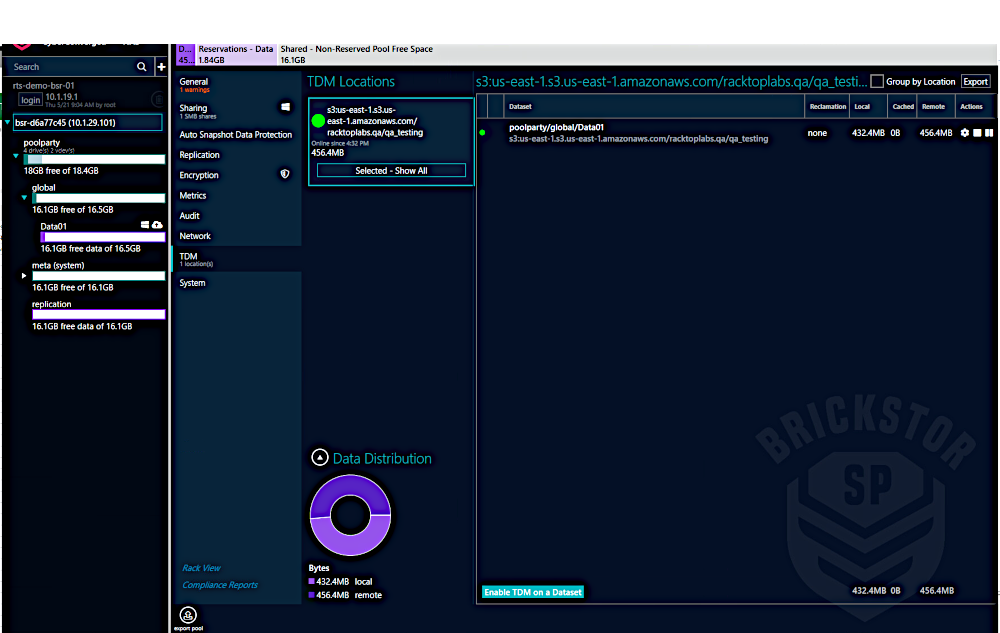The width and height of the screenshot is (1000, 633).
Task: Click the export pool icon
Action: 188,615
